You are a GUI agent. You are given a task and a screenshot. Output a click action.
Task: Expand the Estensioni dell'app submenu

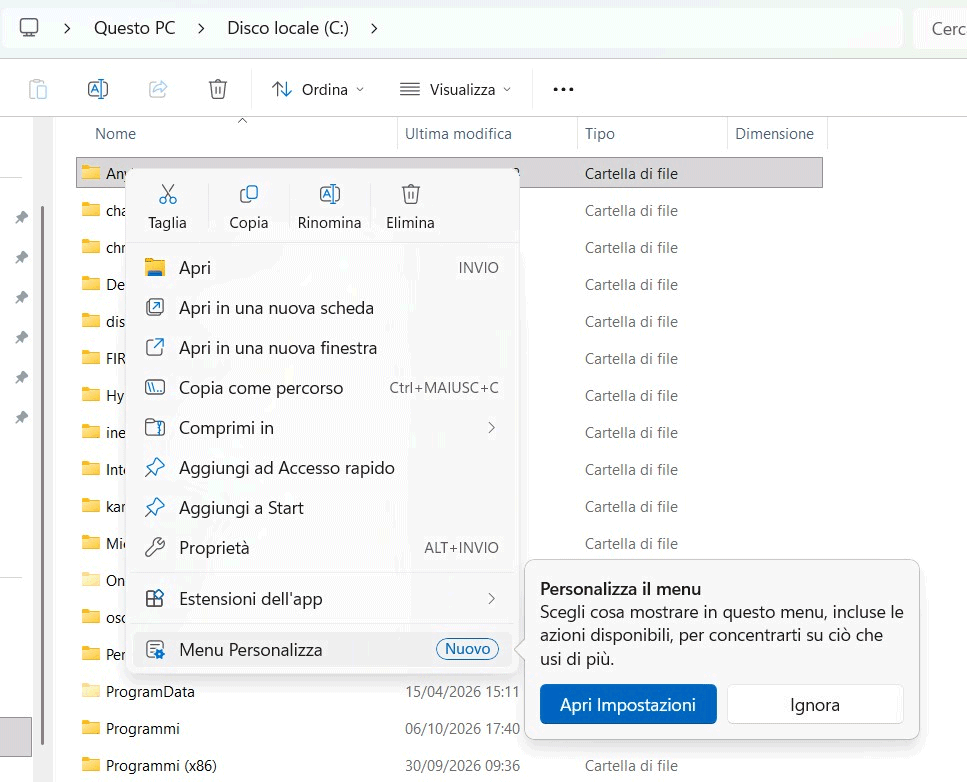click(492, 598)
